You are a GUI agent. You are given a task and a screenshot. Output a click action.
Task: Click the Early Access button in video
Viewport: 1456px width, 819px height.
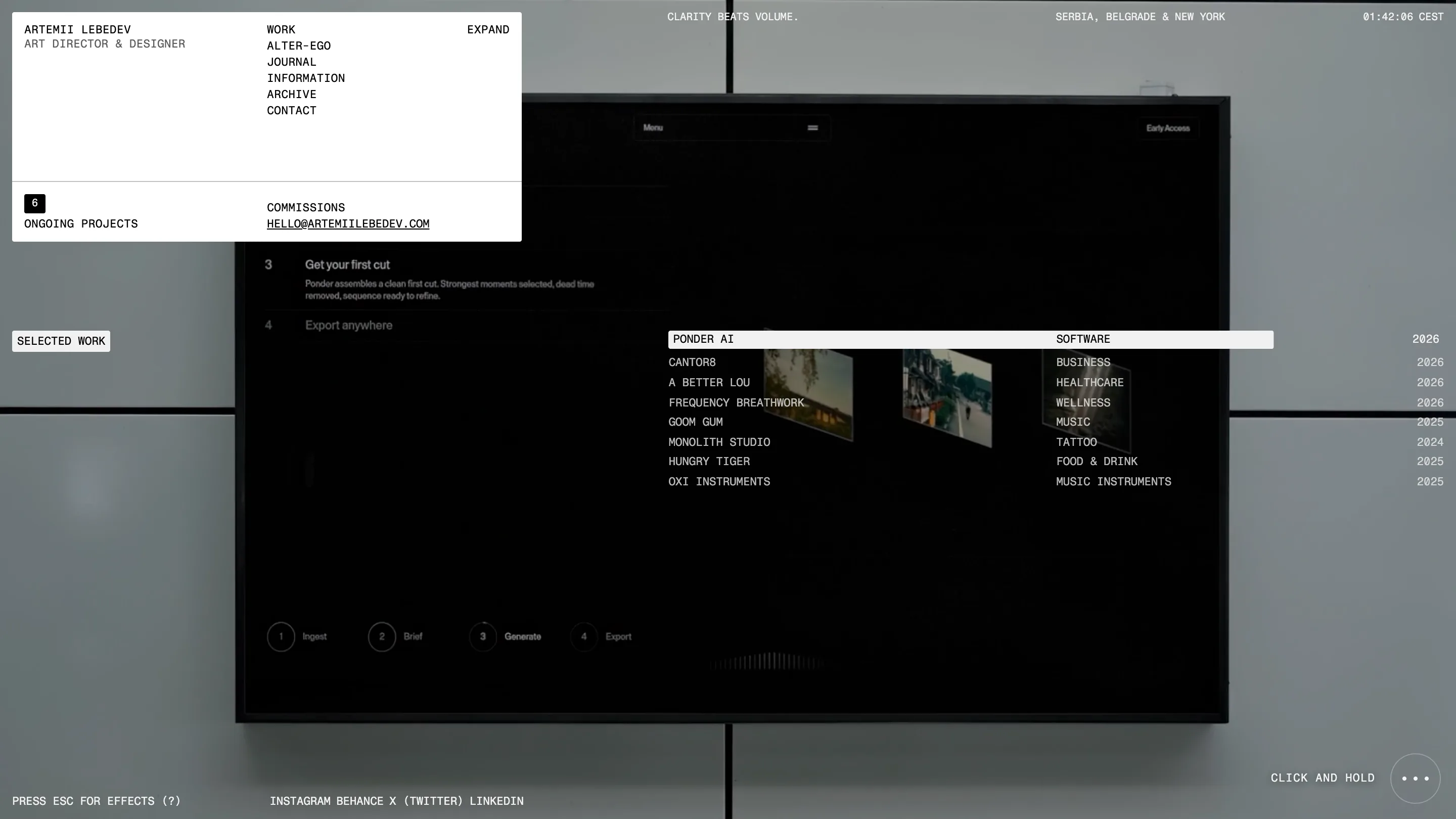point(1167,128)
